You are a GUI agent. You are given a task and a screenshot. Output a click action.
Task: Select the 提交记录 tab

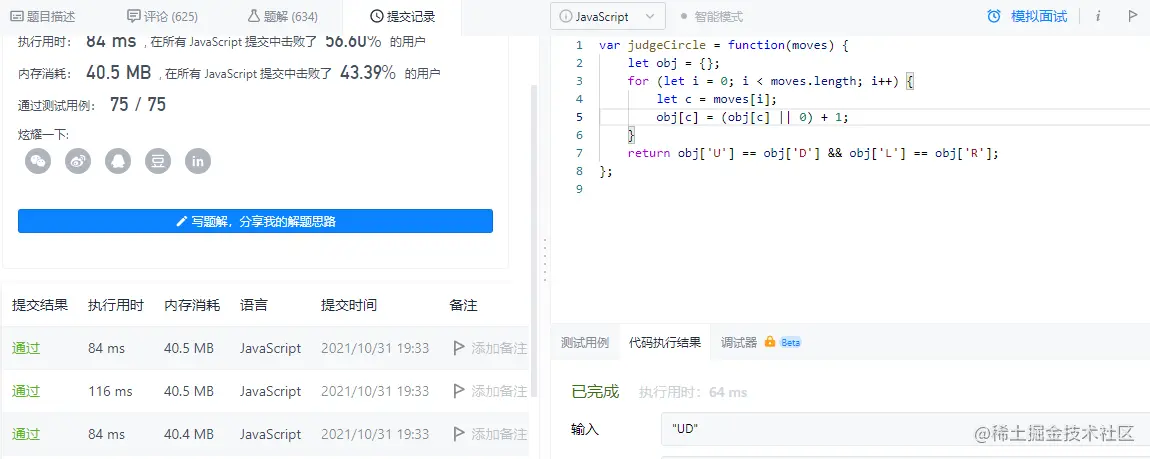tap(403, 16)
